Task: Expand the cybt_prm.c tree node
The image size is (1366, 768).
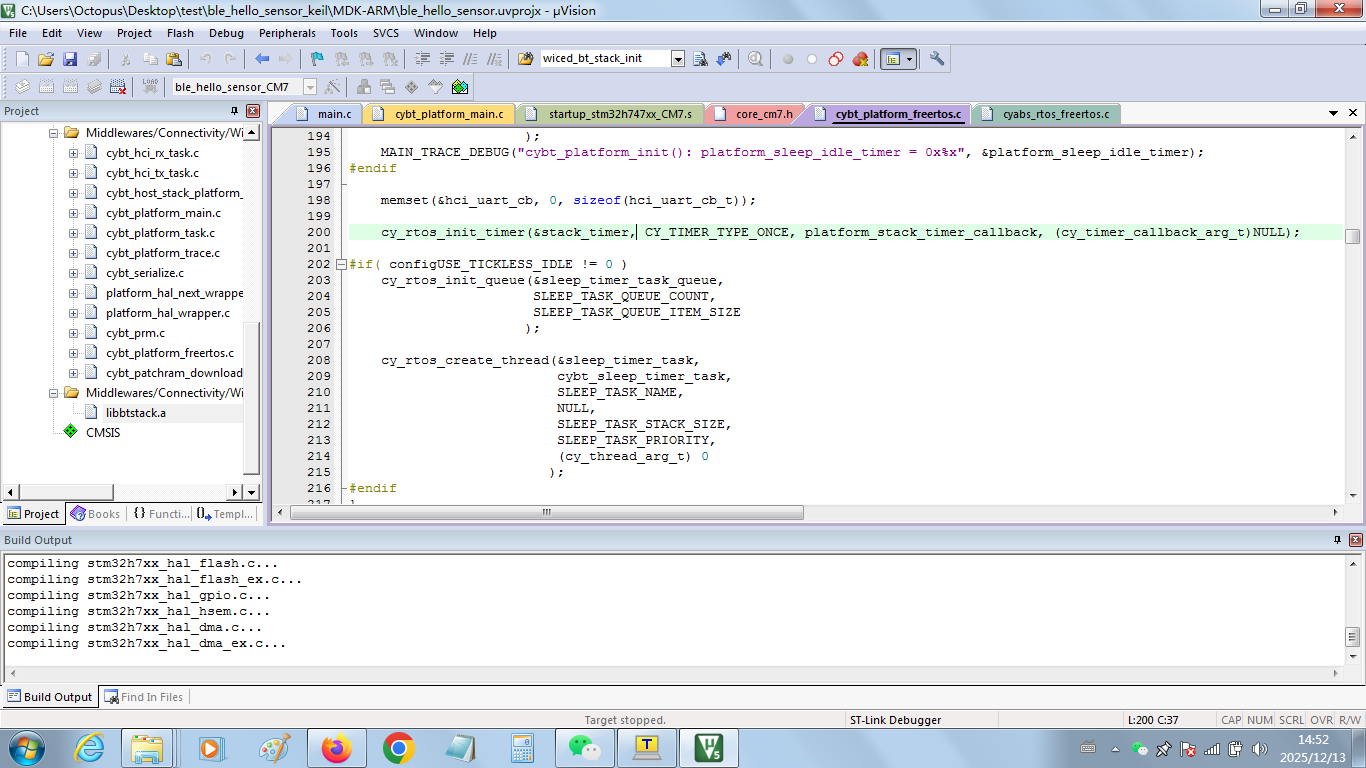Action: 73,333
